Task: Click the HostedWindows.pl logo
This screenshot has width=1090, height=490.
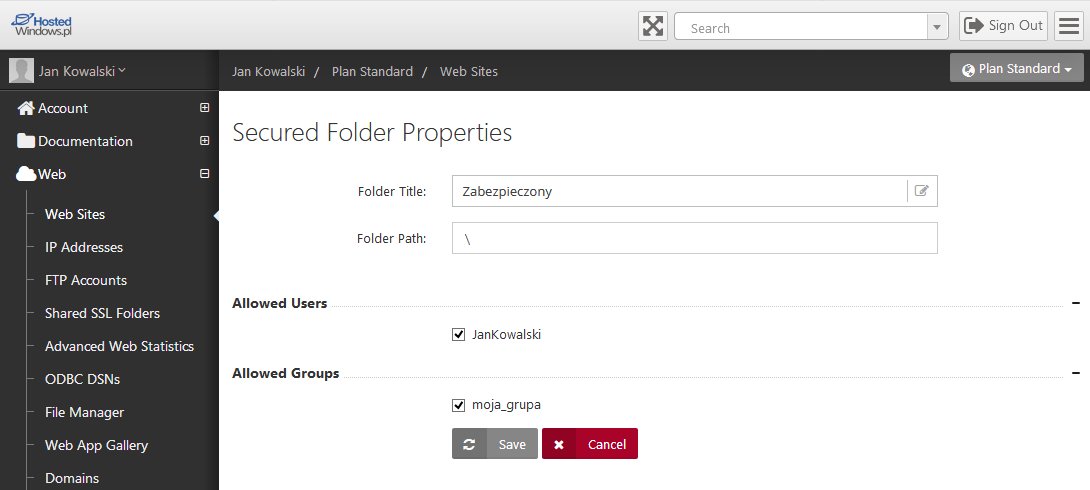Action: (41, 25)
